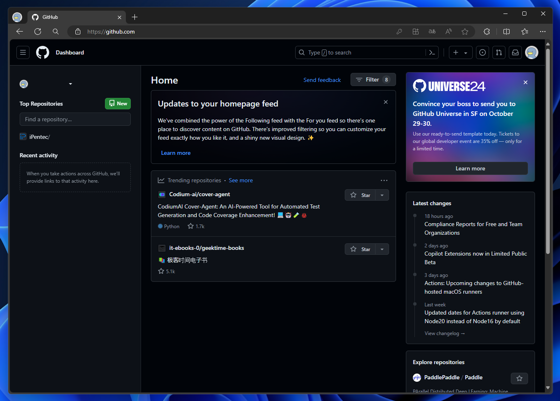Open Copilot Extensions Limited Public Beta changelog
The height and width of the screenshot is (401, 560).
(x=475, y=258)
